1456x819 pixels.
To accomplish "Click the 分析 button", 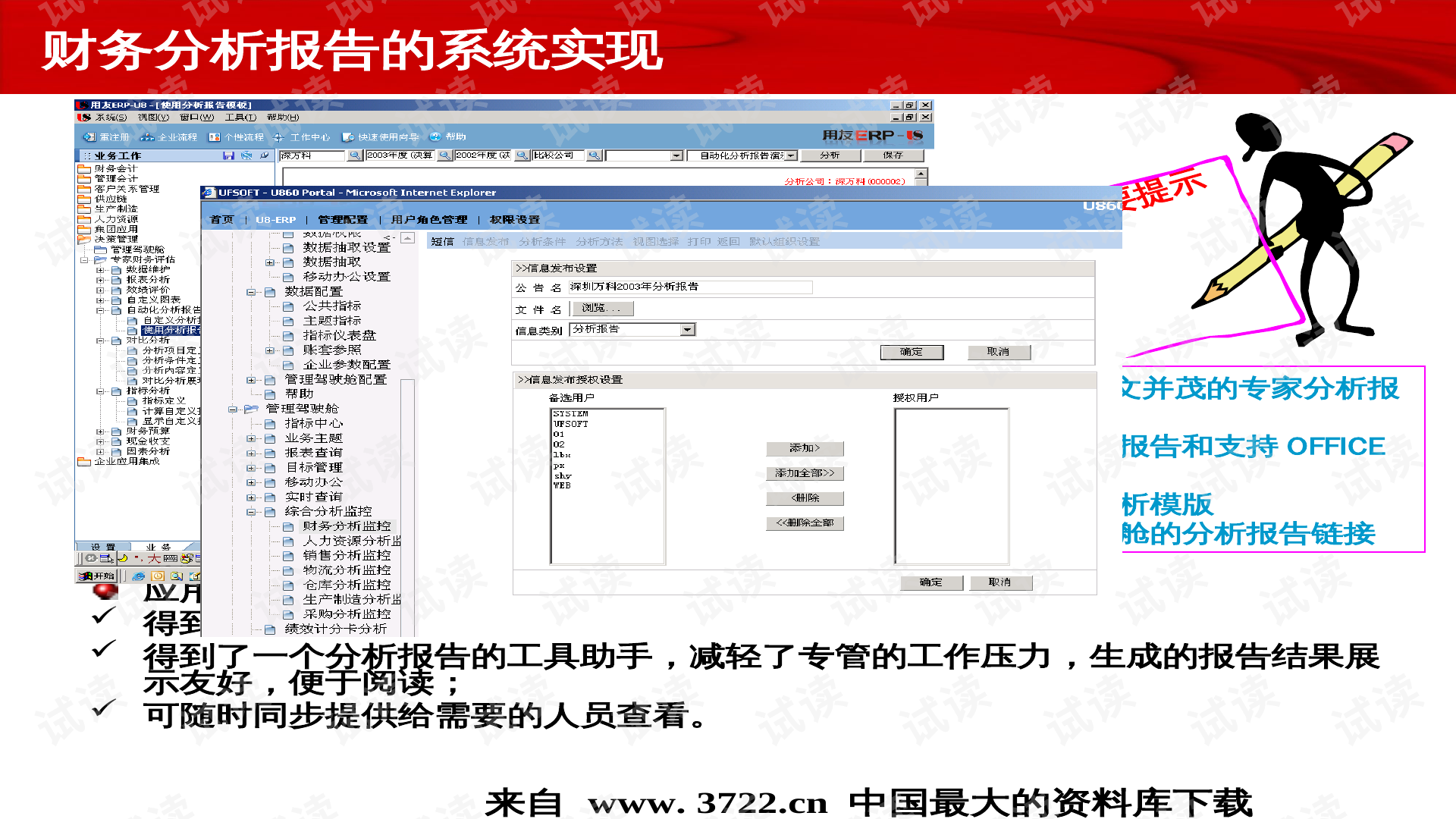I will click(830, 155).
